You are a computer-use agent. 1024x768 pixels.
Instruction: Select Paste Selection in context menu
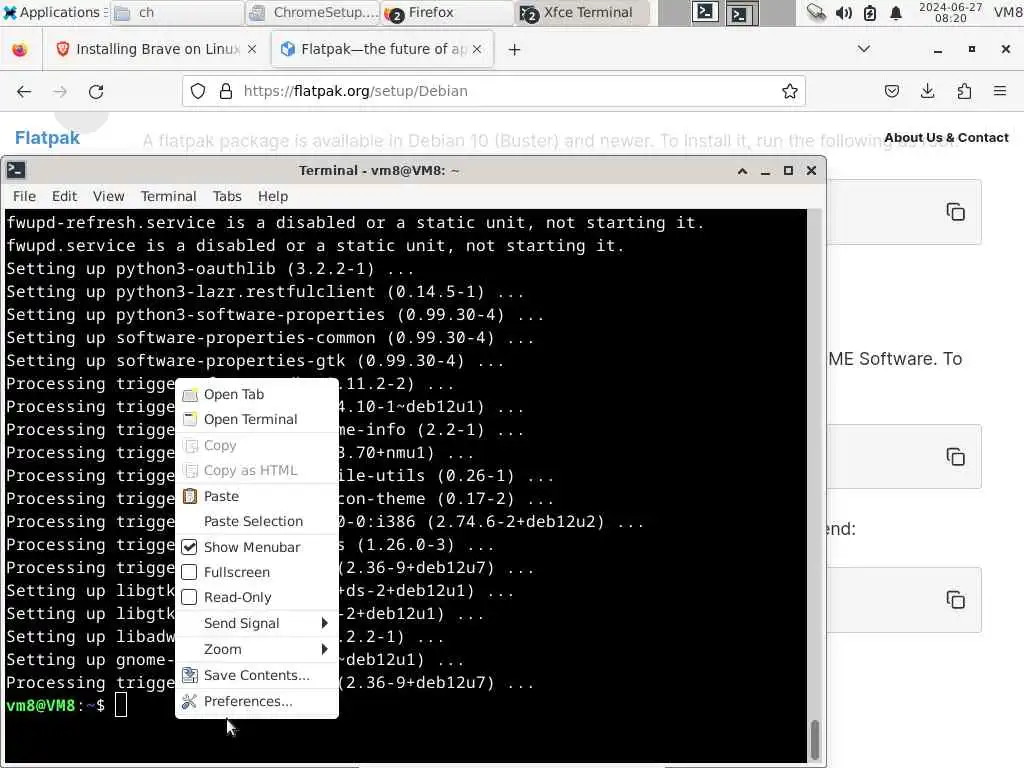(257, 521)
